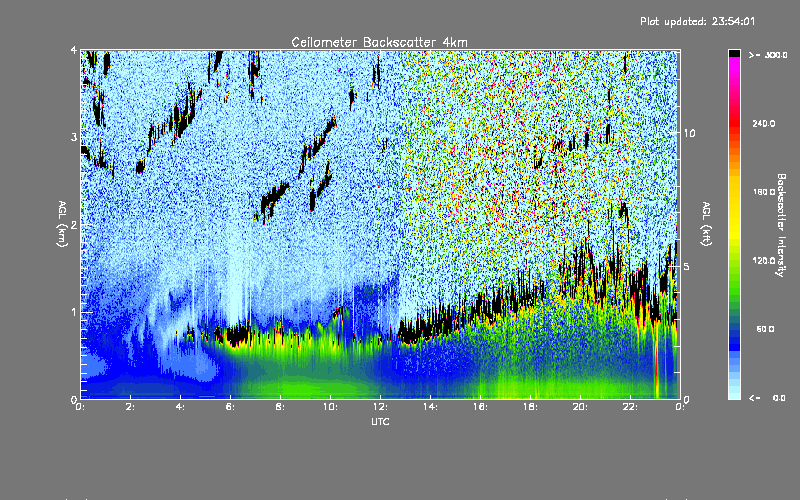The height and width of the screenshot is (500, 800).
Task: Click the '8:' UTC hour tick label
Action: click(280, 407)
